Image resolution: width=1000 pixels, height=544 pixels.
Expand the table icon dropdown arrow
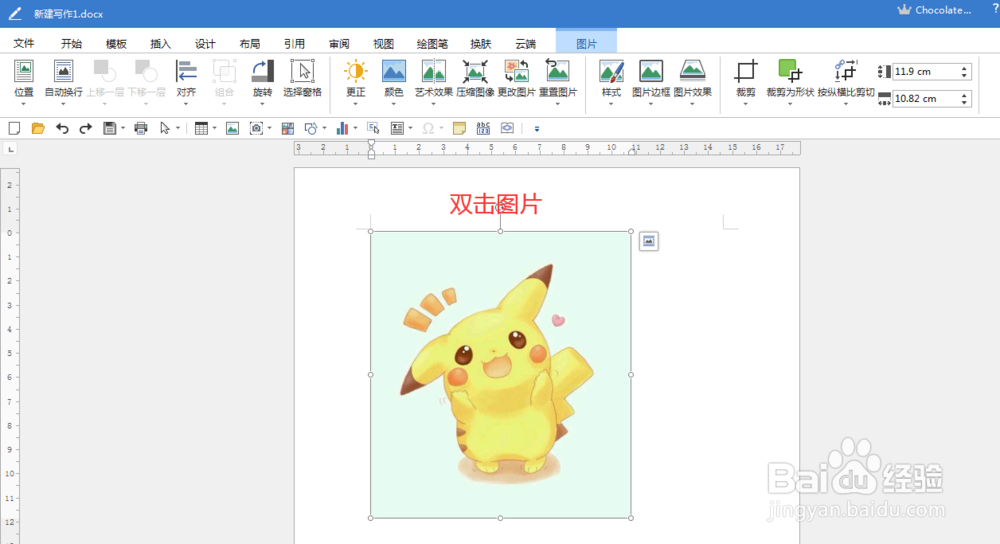point(214,128)
